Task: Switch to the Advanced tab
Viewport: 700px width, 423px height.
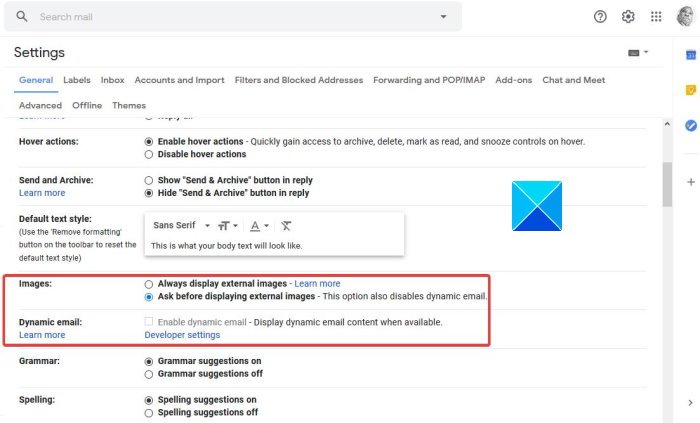Action: point(40,105)
